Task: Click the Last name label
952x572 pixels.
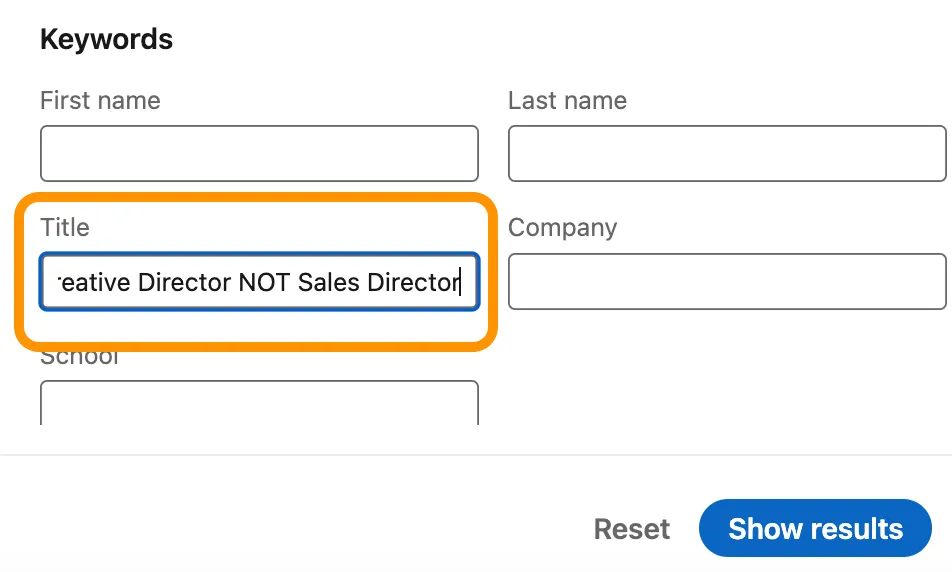Action: [x=567, y=101]
